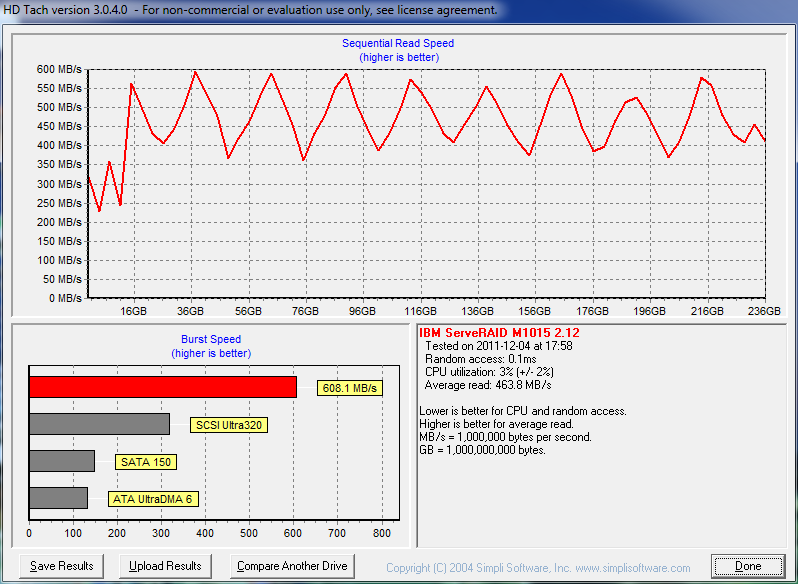Close the dialog with Done
Screen dimensions: 798x584
pyautogui.click(x=747, y=566)
